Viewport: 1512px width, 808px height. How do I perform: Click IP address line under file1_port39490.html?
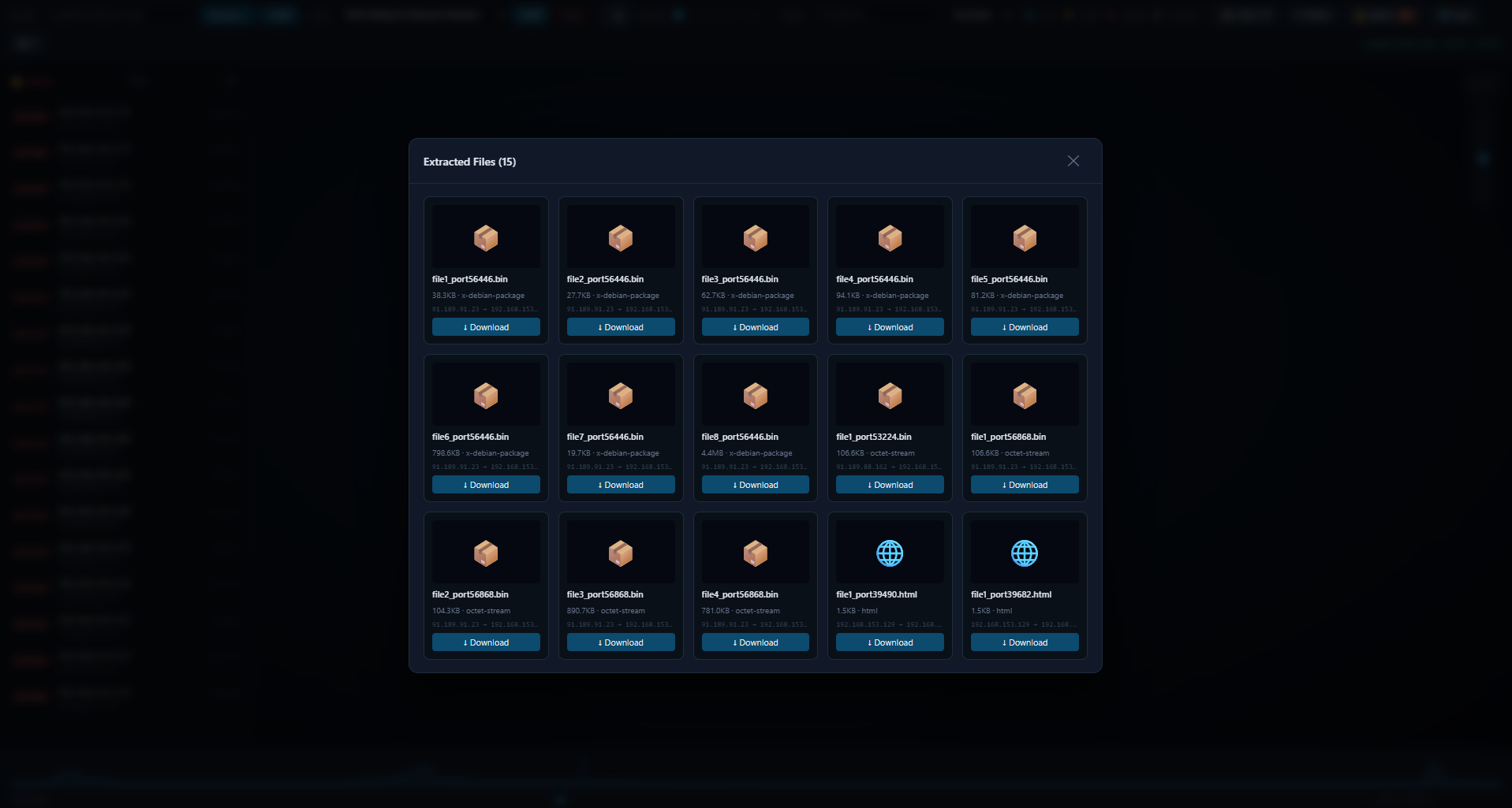pyautogui.click(x=889, y=624)
